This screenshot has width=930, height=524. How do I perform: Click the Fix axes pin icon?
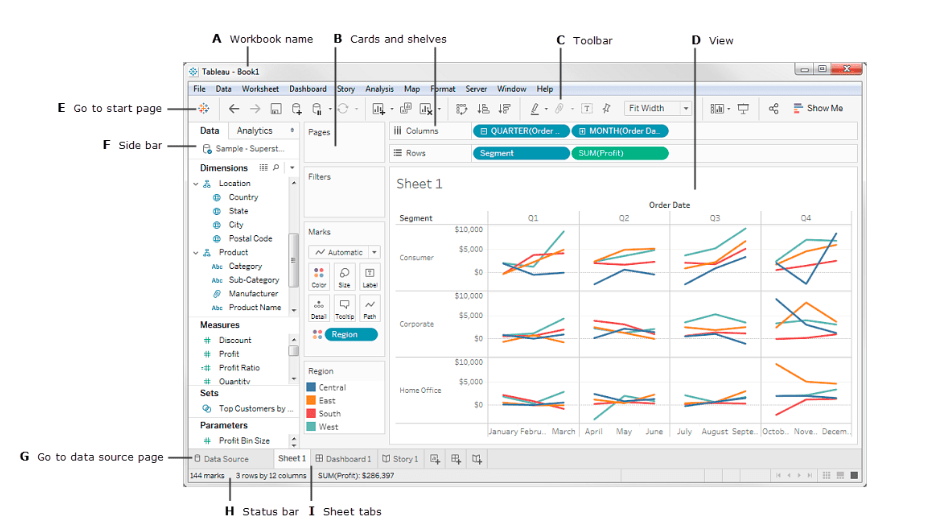[x=606, y=109]
